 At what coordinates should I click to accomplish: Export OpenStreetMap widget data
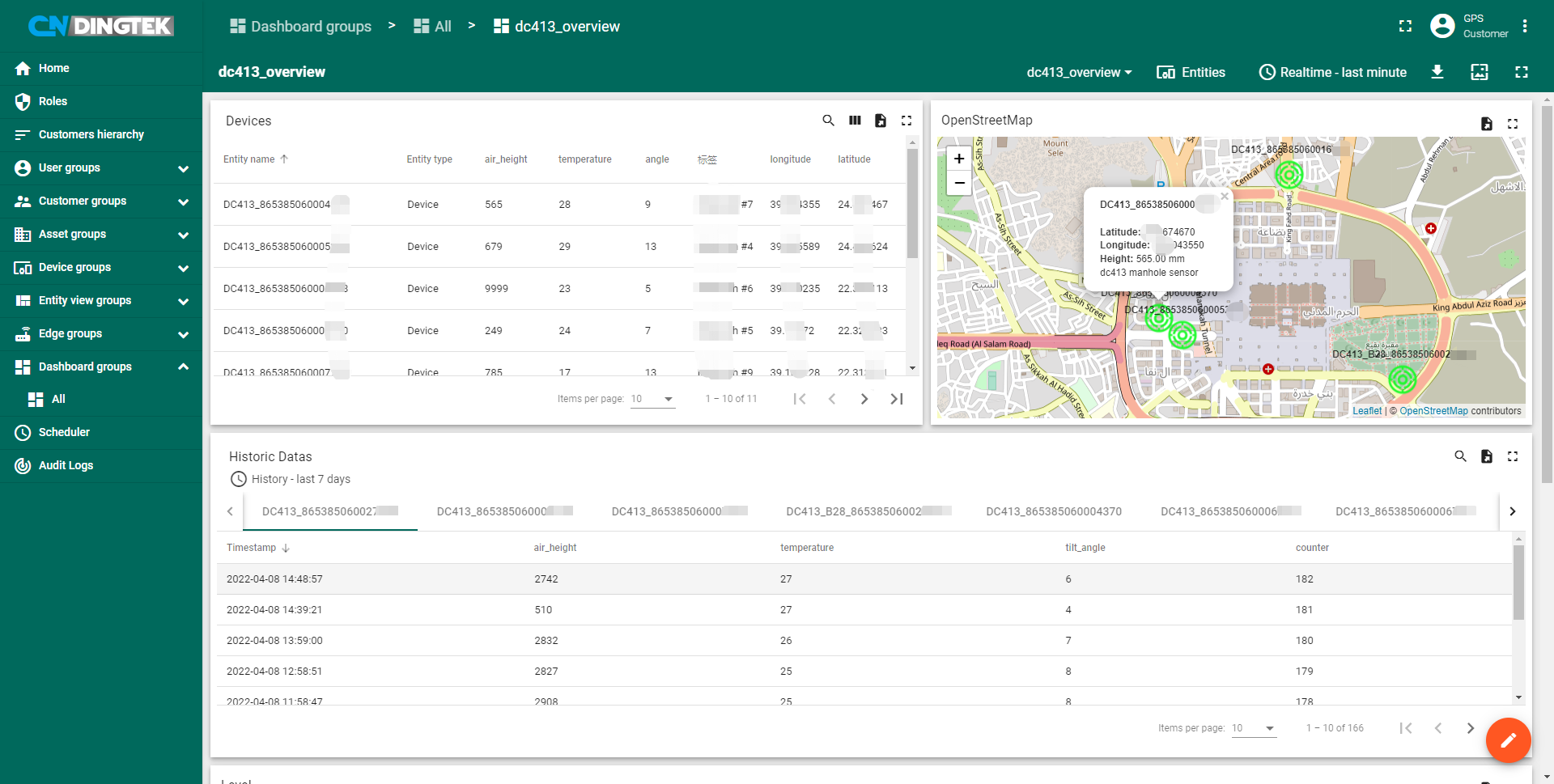[1487, 124]
